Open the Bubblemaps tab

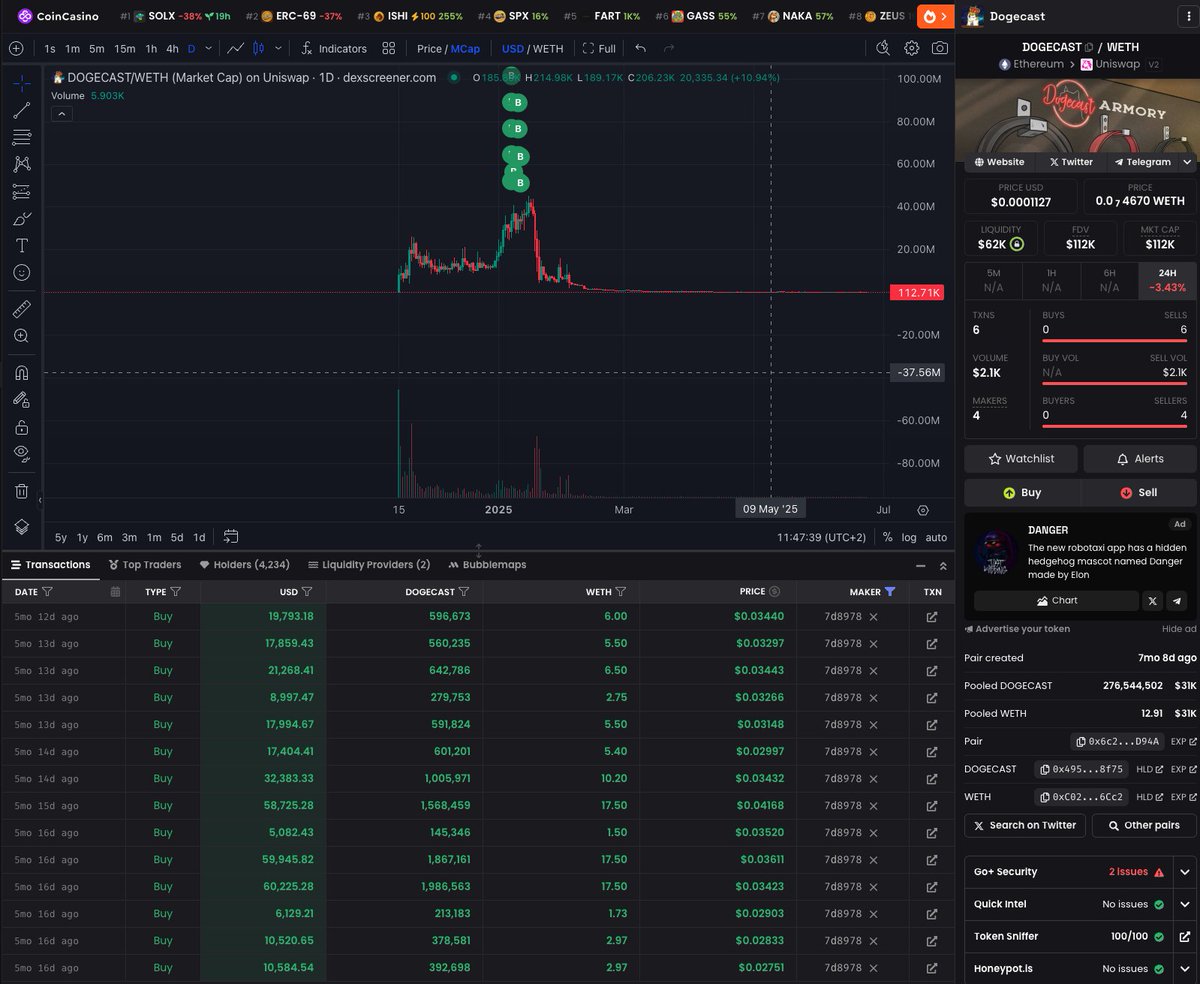pyautogui.click(x=488, y=565)
